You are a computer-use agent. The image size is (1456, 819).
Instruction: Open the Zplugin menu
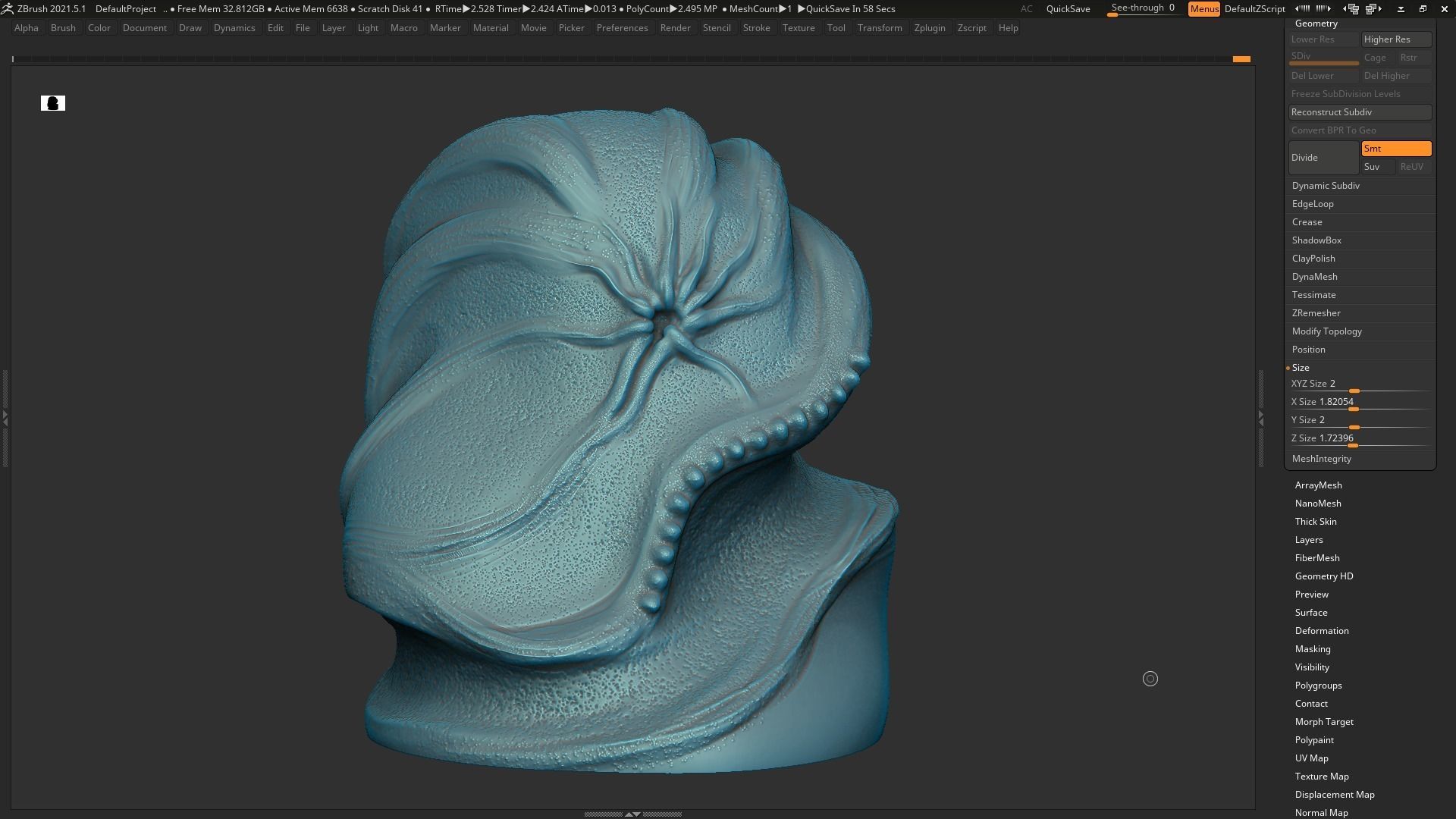tap(930, 28)
